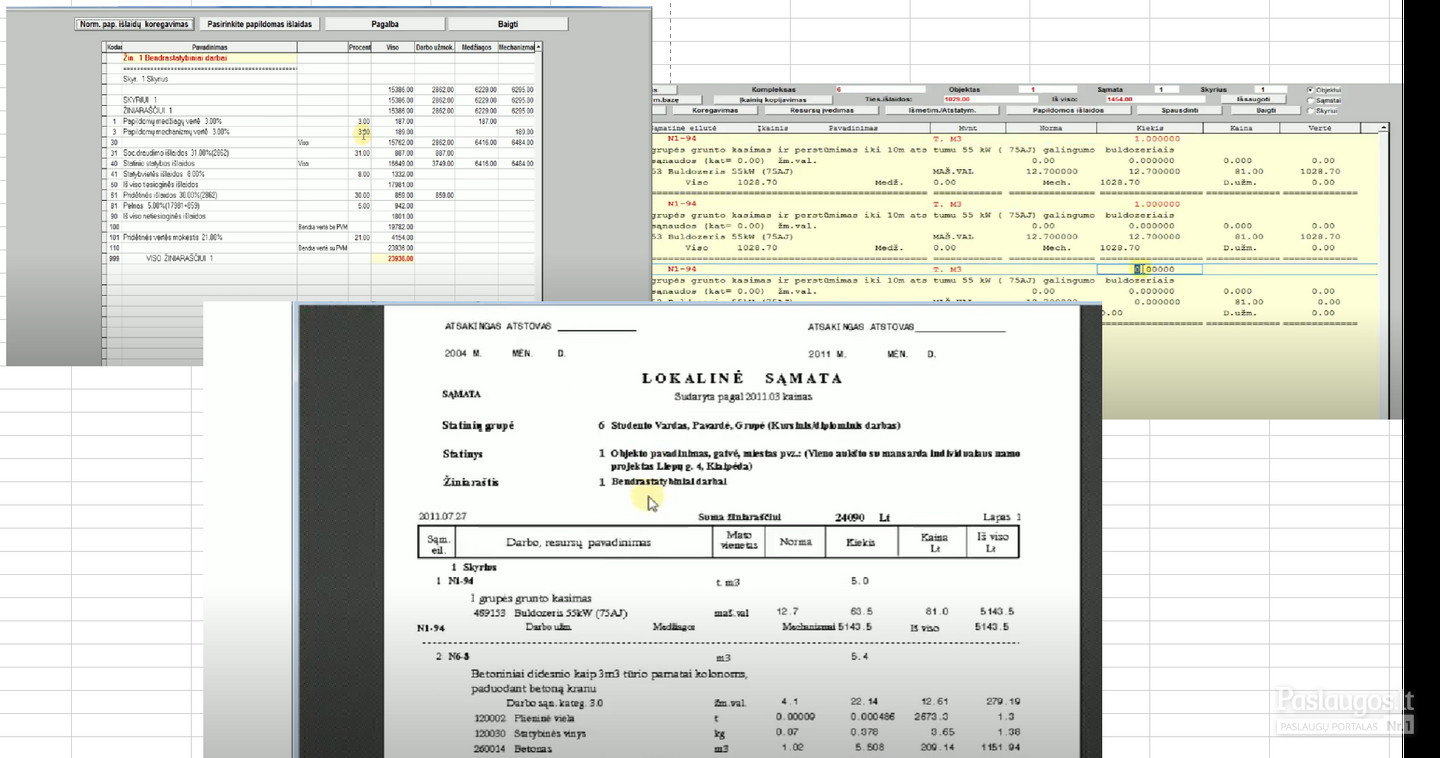Viewport: 1440px width, 758px height.
Task: Click the Procent column header
Action: (x=360, y=47)
